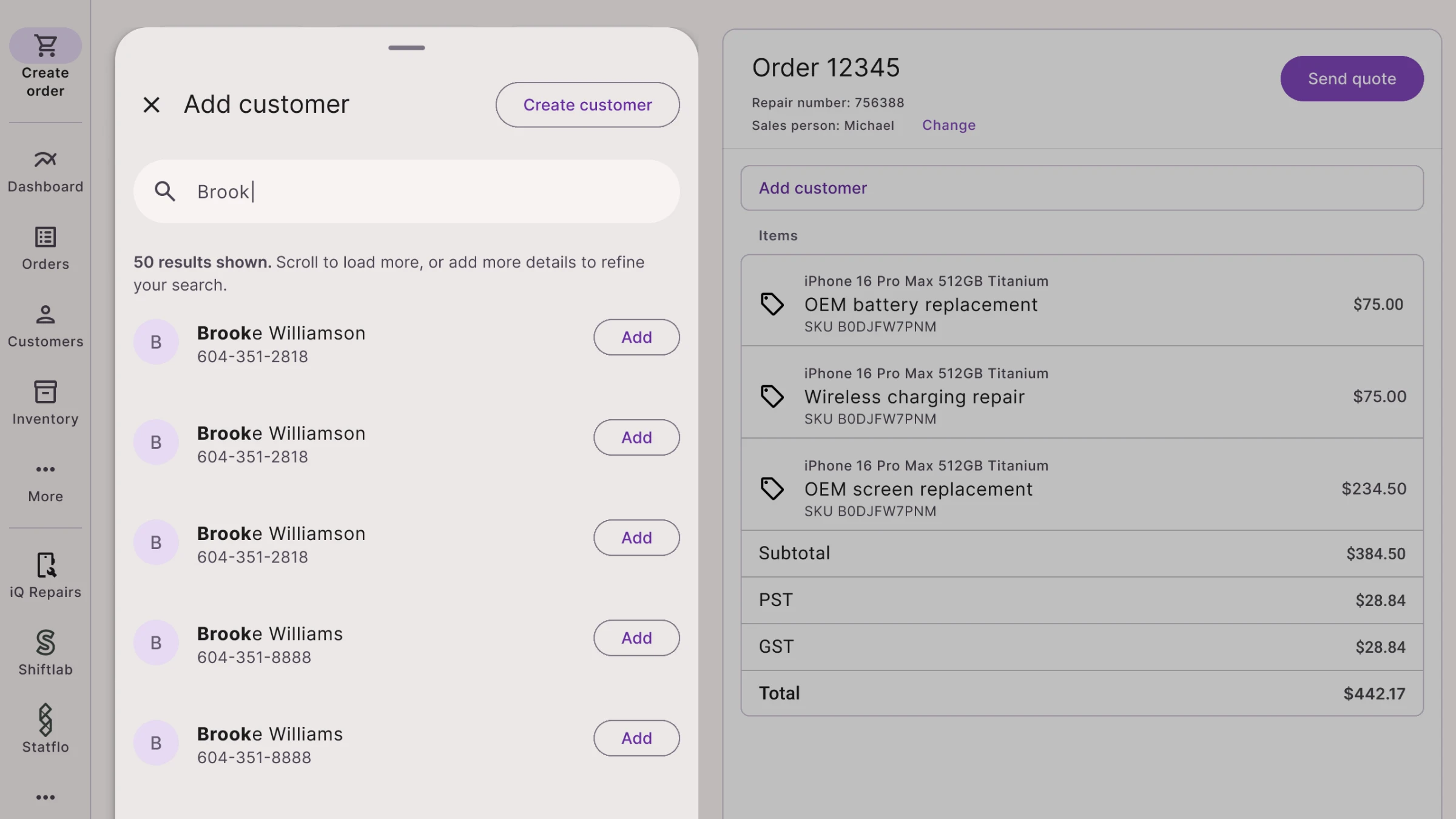This screenshot has height=819, width=1456.
Task: Add the last Brooke Williams result
Action: pos(636,738)
